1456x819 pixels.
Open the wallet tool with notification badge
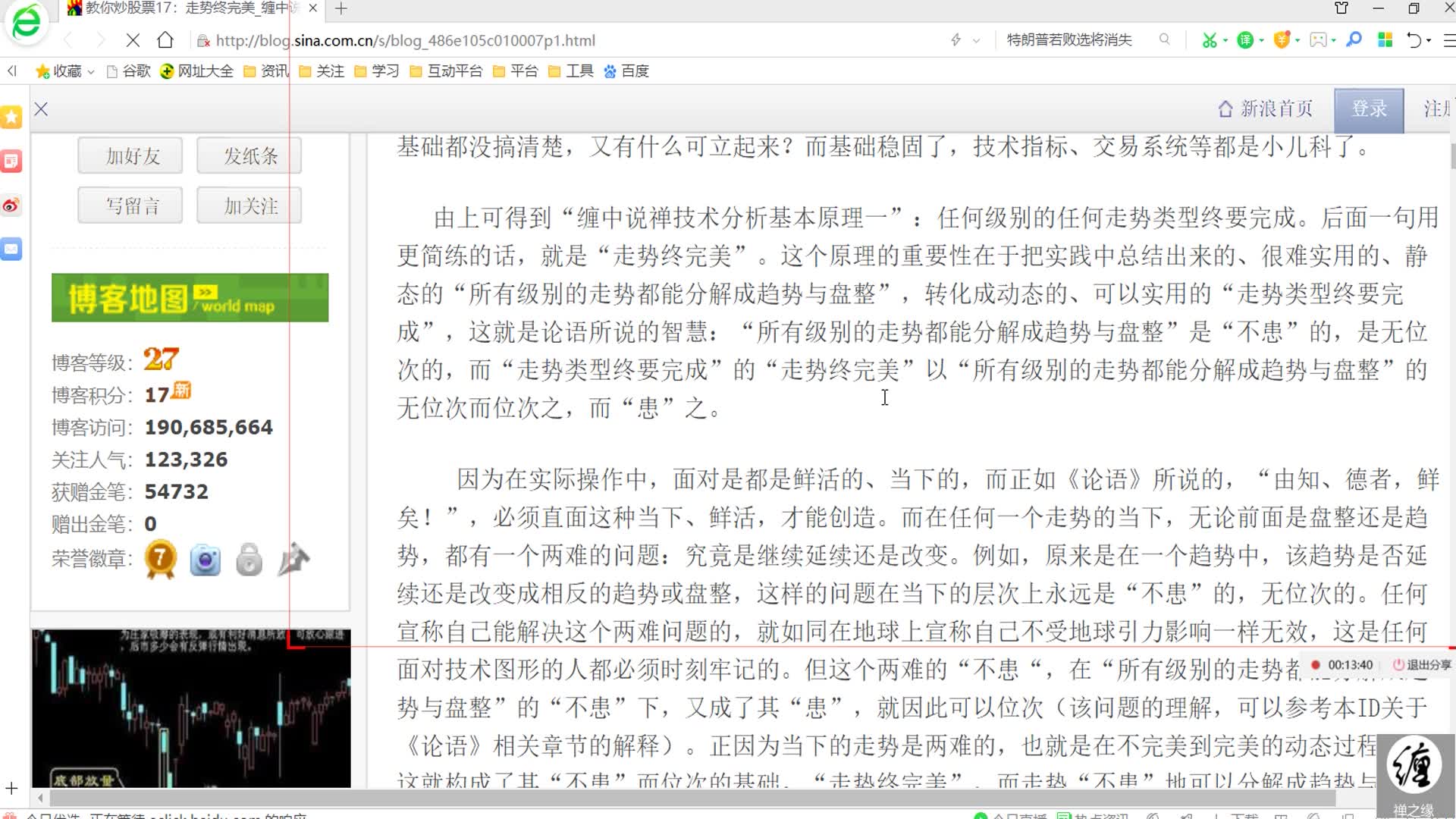[1282, 39]
